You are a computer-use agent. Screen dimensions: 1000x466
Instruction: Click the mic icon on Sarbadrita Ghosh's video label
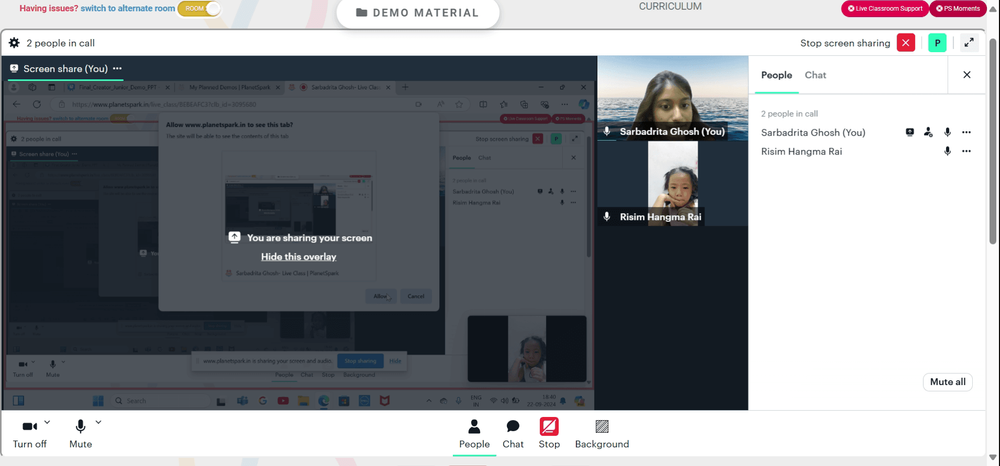pyautogui.click(x=607, y=131)
